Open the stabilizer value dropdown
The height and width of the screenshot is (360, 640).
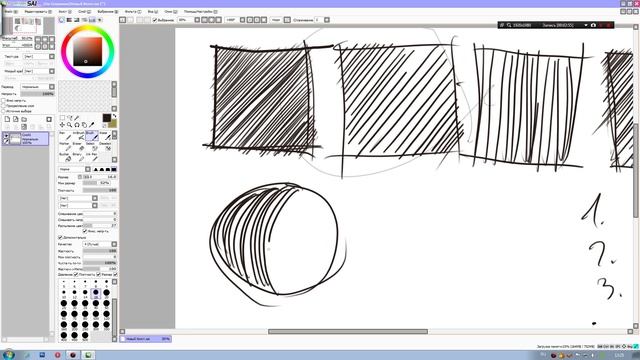coord(327,20)
